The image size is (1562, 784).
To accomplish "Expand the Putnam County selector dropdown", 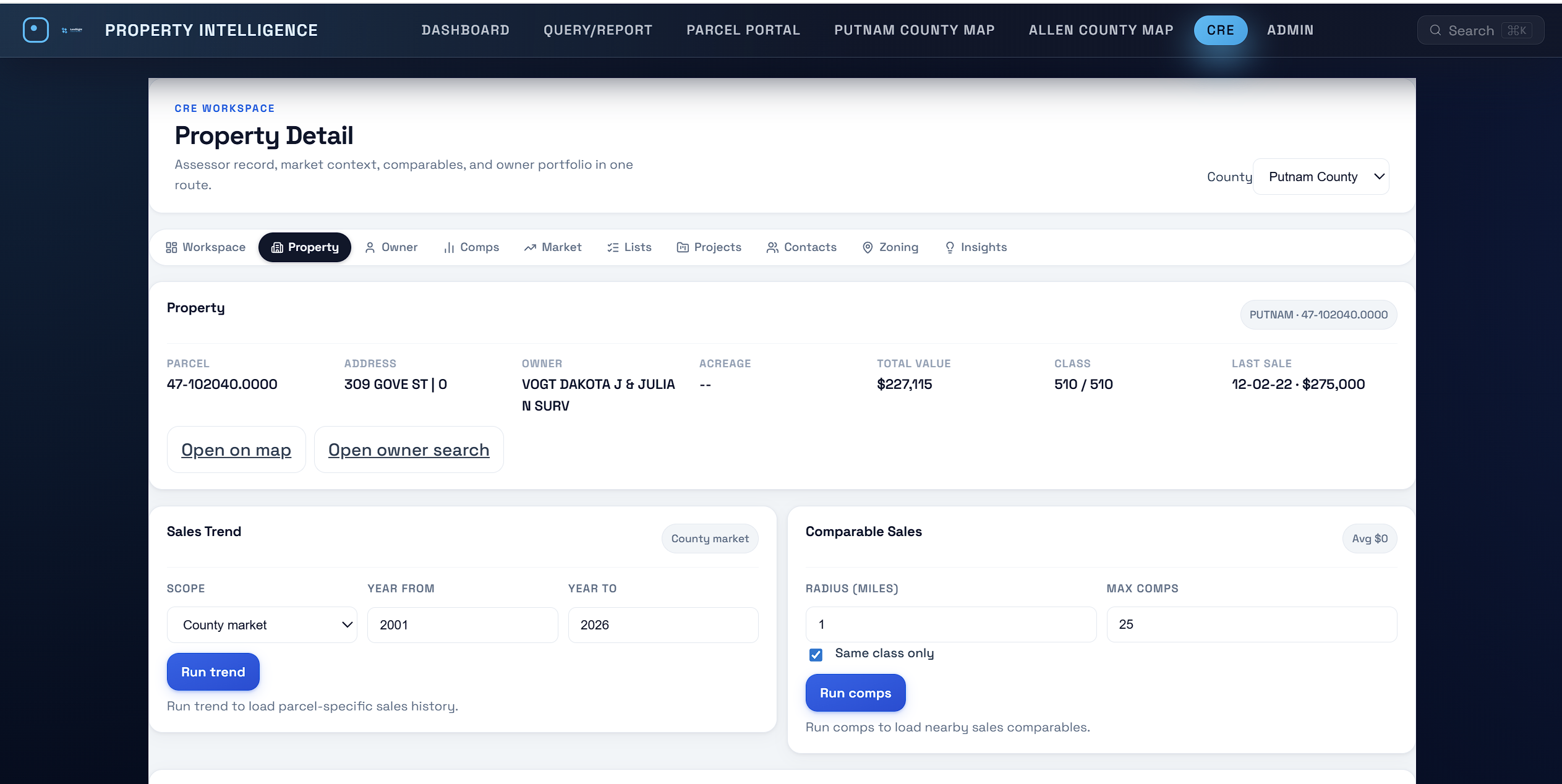I will pyautogui.click(x=1321, y=177).
